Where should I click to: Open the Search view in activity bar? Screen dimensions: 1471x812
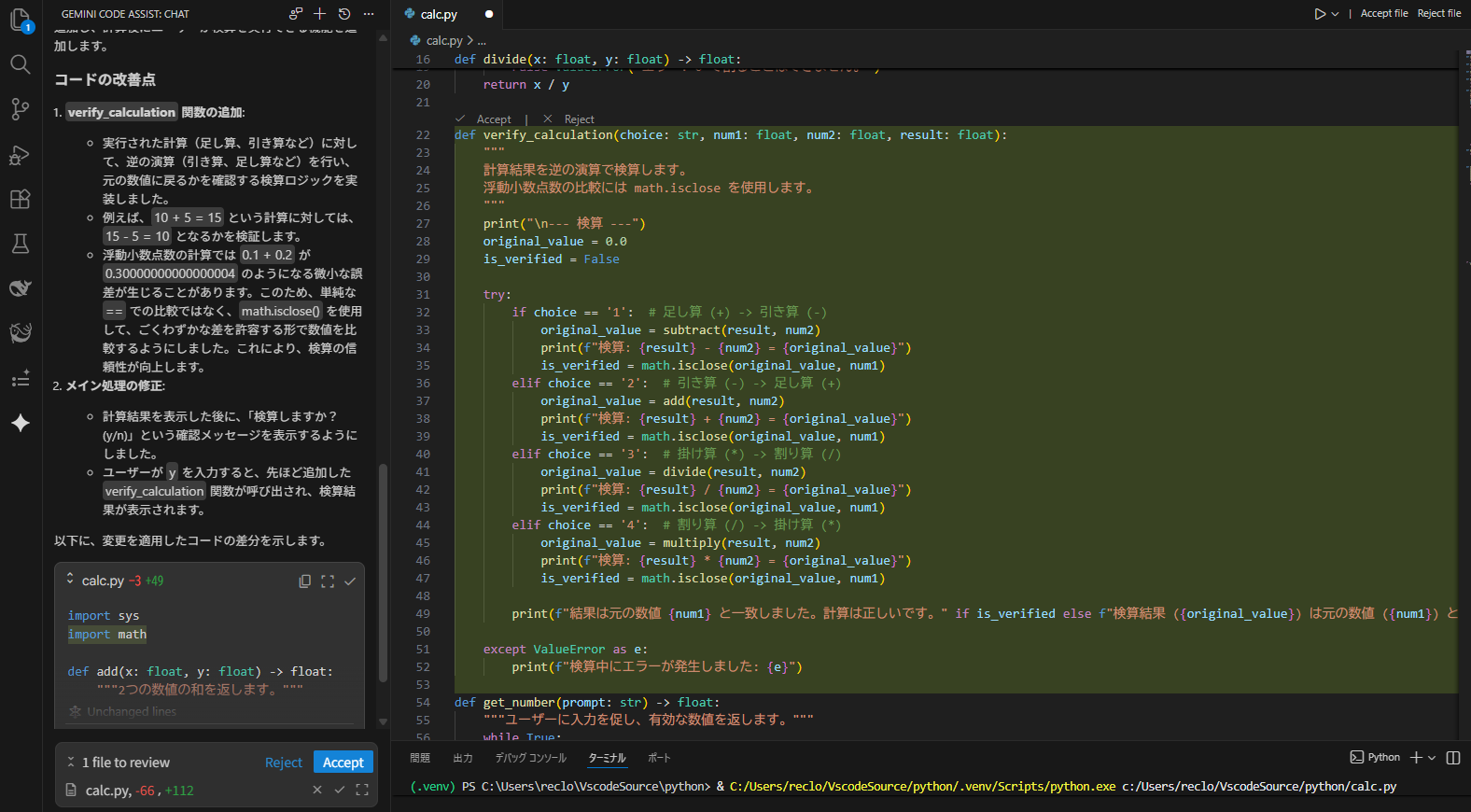coord(20,64)
